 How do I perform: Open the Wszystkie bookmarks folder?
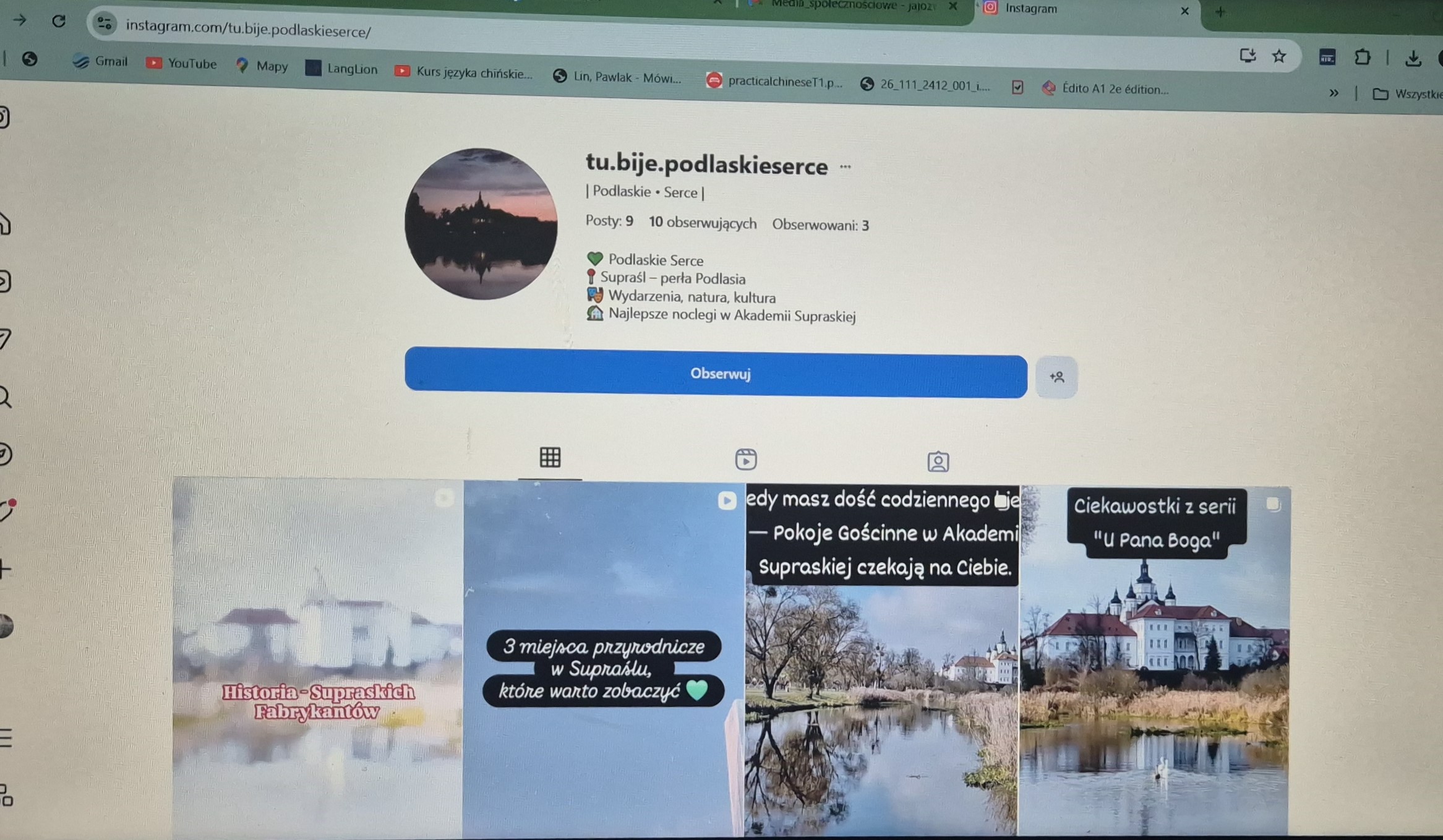pyautogui.click(x=1407, y=94)
